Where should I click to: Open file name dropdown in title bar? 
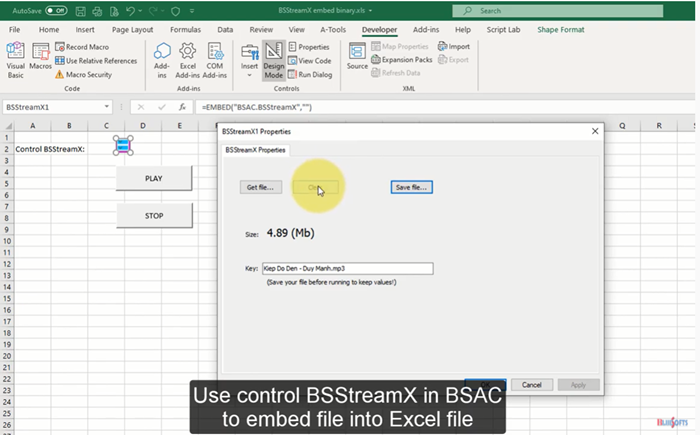pos(370,11)
